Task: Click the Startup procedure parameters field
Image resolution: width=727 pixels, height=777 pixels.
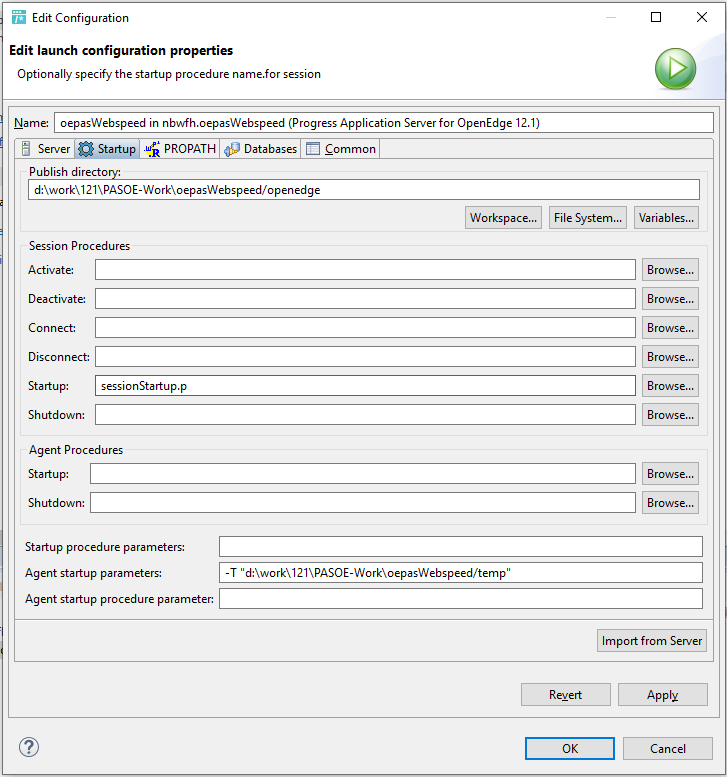Action: [x=461, y=547]
